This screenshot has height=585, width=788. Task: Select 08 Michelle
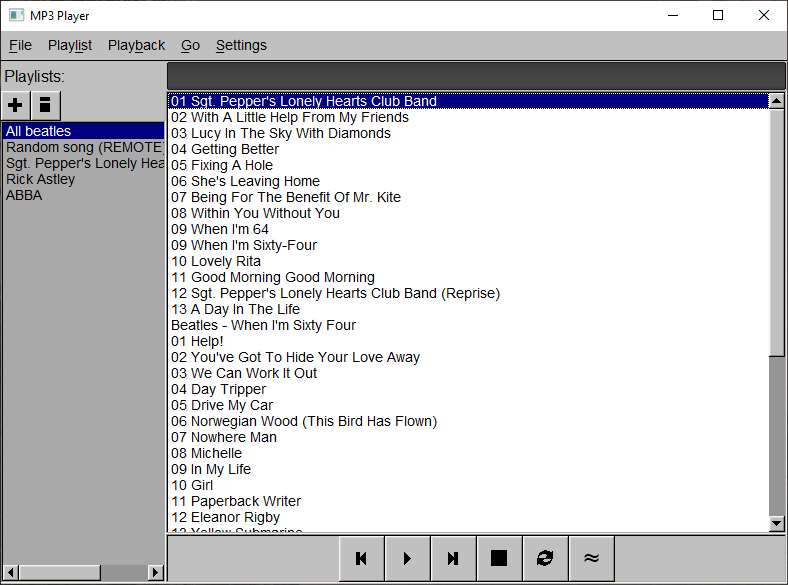[468, 454]
